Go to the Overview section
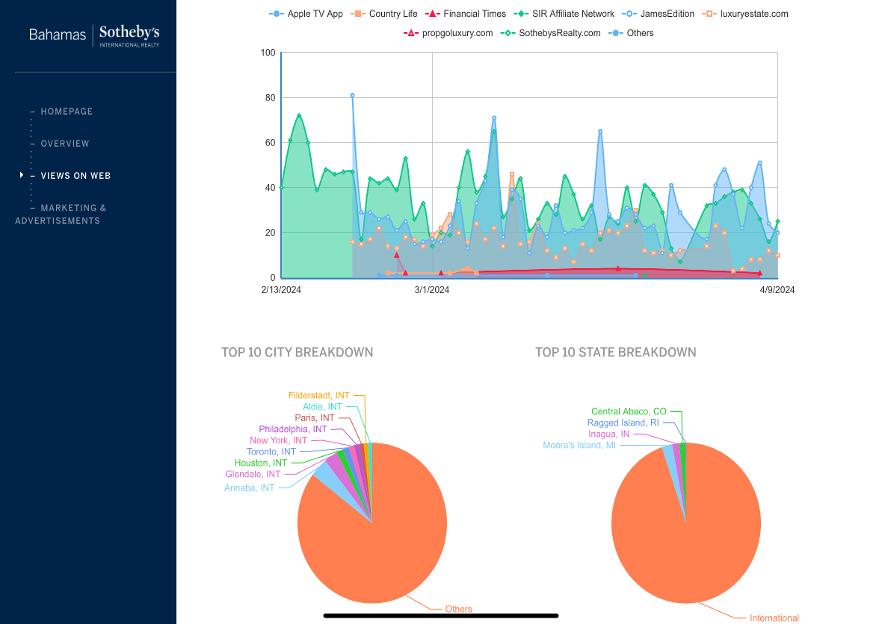 (65, 143)
